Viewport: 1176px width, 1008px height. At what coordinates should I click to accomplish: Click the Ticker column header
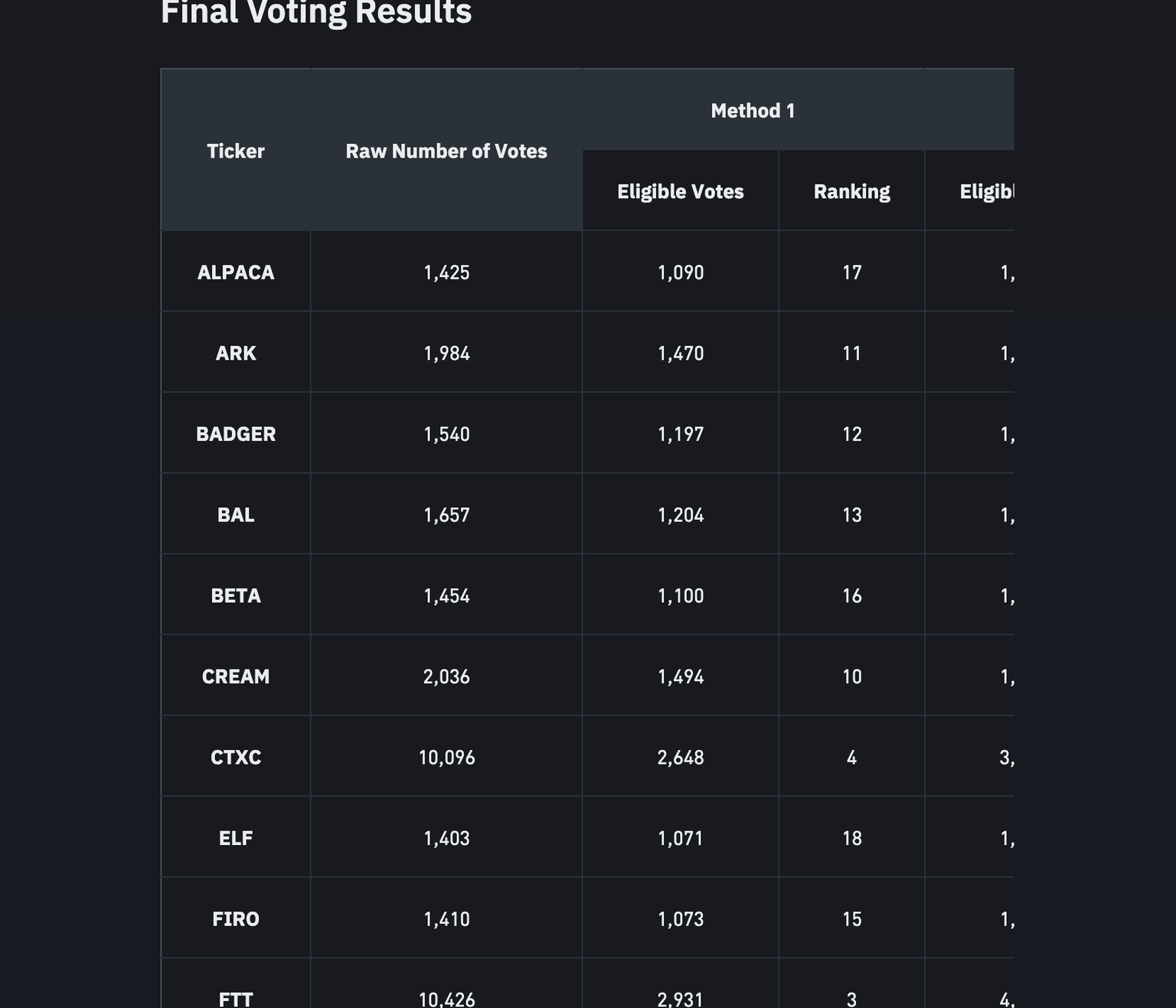pyautogui.click(x=236, y=151)
